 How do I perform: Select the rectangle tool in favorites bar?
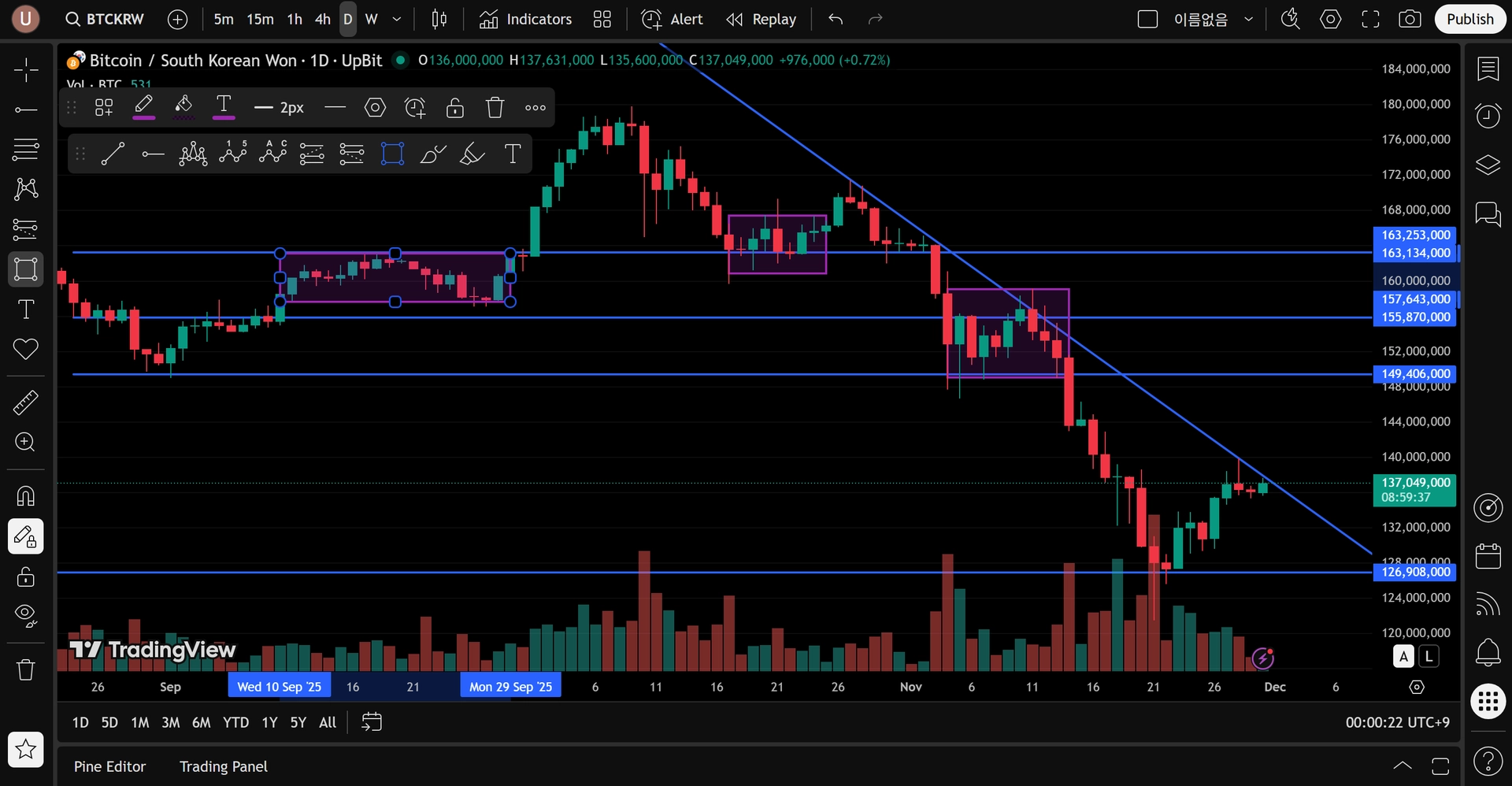point(392,154)
